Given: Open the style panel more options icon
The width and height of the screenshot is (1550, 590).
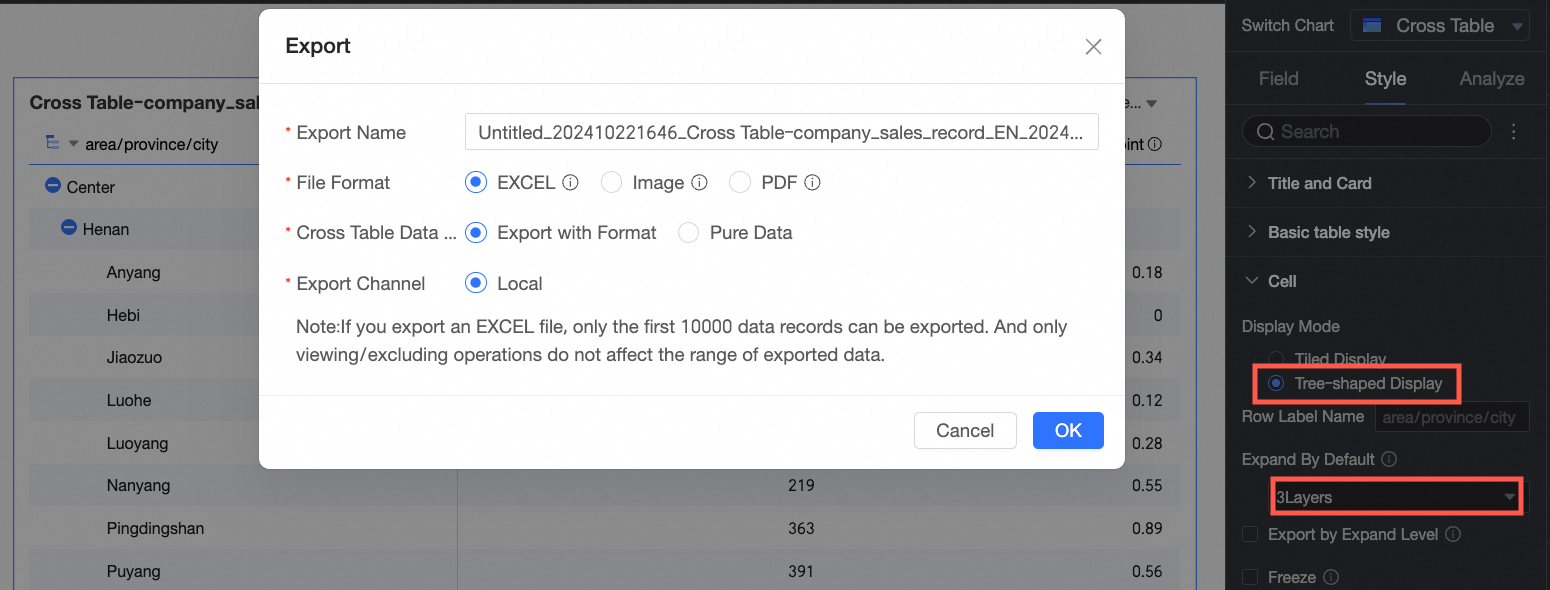Looking at the screenshot, I should 1514,132.
